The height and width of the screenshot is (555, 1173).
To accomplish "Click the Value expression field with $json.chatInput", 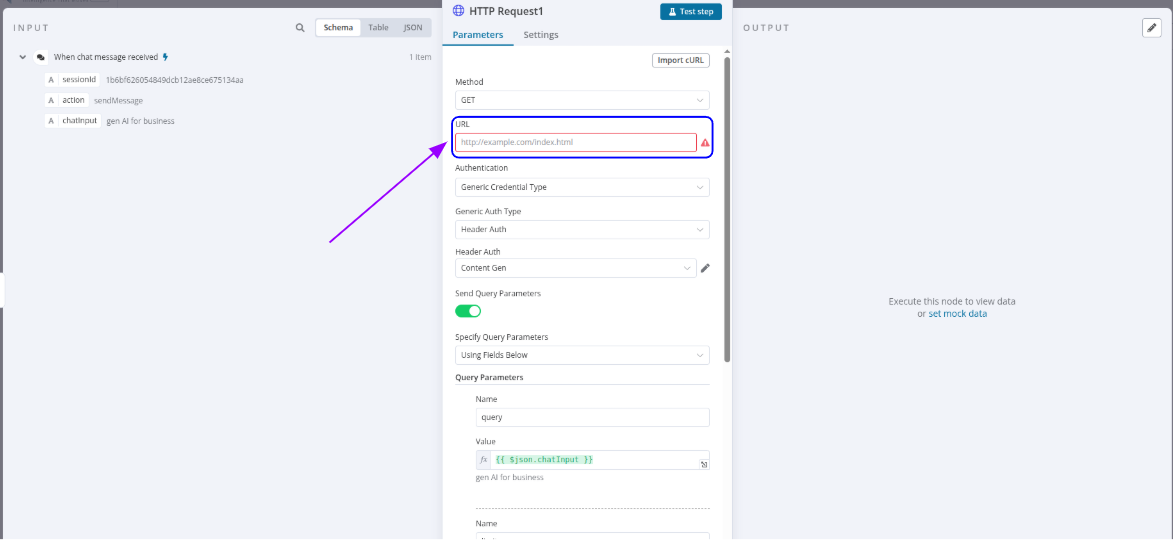I will [592, 459].
